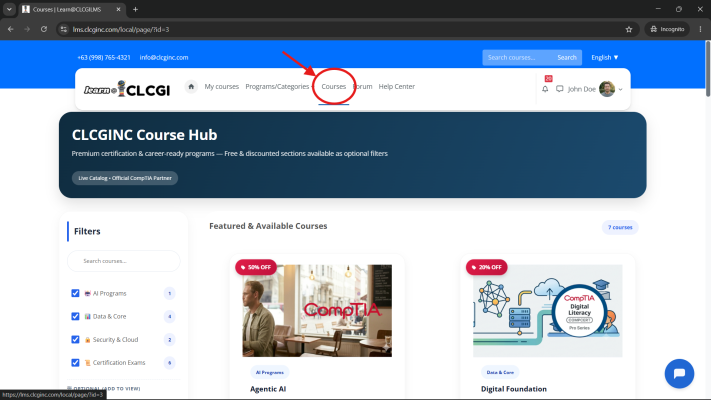Uncheck the Certification Exams filter
The height and width of the screenshot is (400, 711).
point(75,362)
